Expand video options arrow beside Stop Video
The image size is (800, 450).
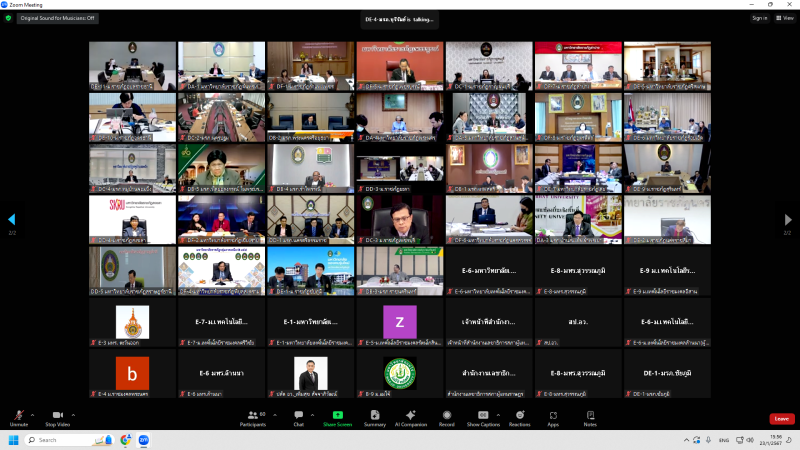tap(74, 414)
